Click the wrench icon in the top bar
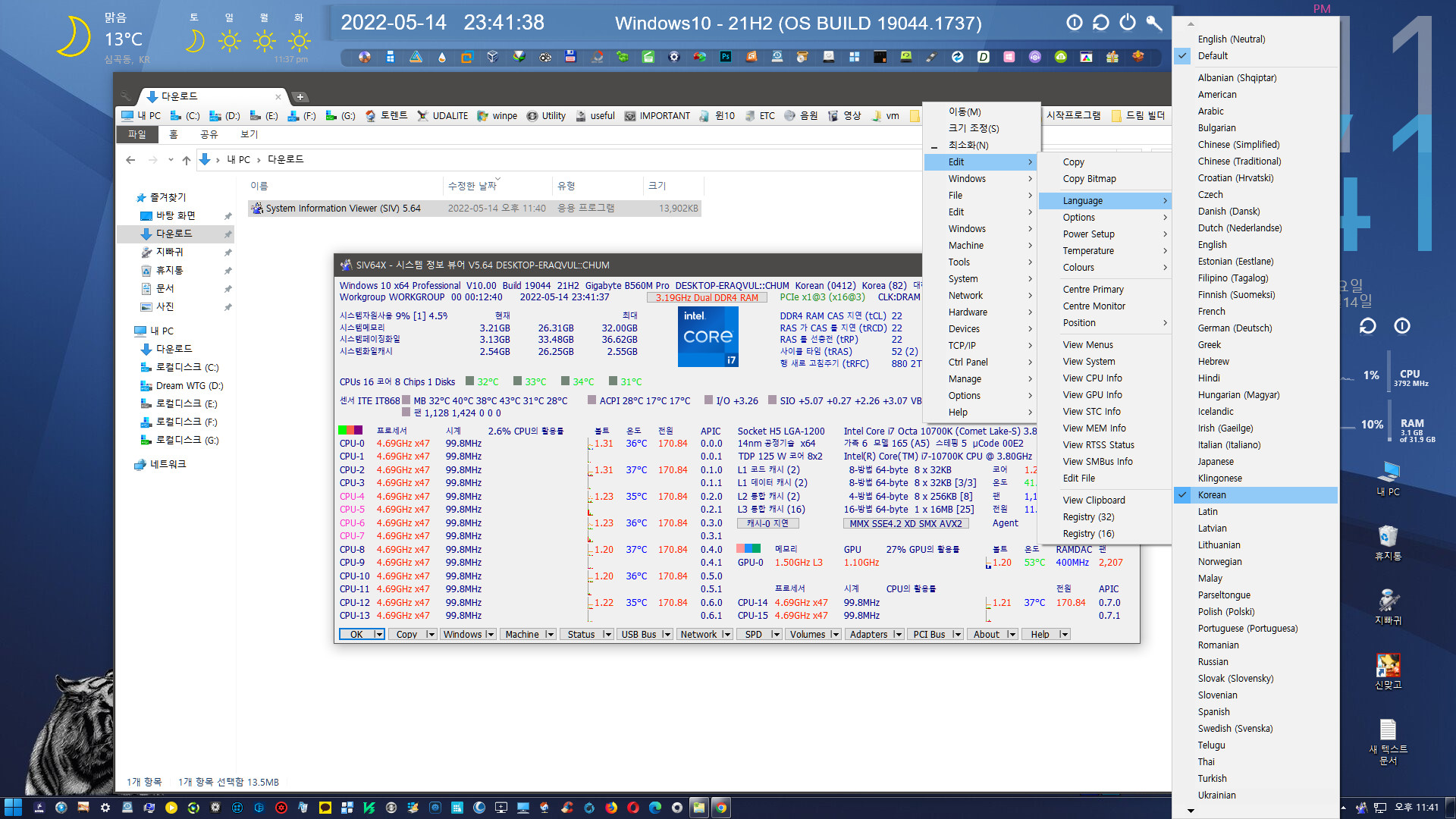The height and width of the screenshot is (819, 1456). point(1154,23)
